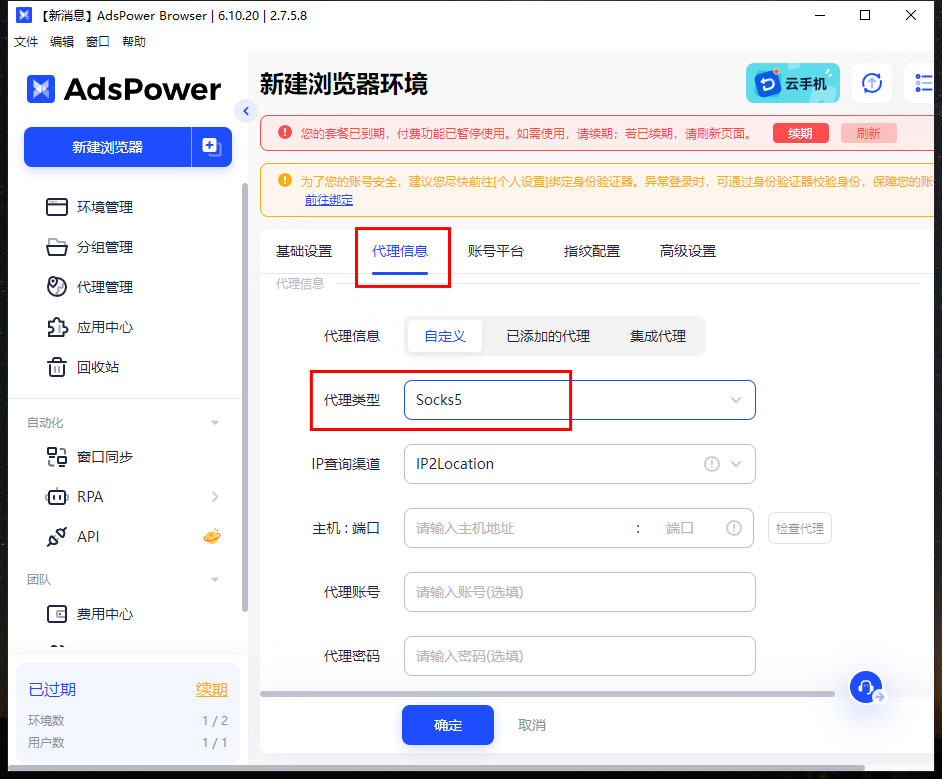Click the info icon in port field
Viewport: 942px width, 779px height.
click(x=734, y=528)
